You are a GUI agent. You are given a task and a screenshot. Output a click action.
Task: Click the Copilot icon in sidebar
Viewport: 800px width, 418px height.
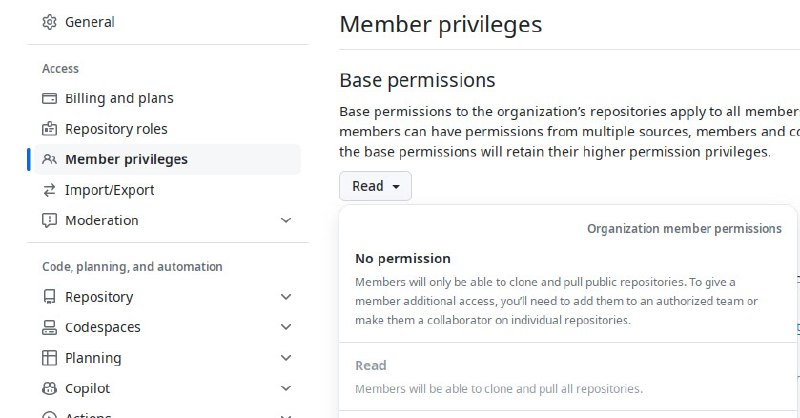[49, 388]
